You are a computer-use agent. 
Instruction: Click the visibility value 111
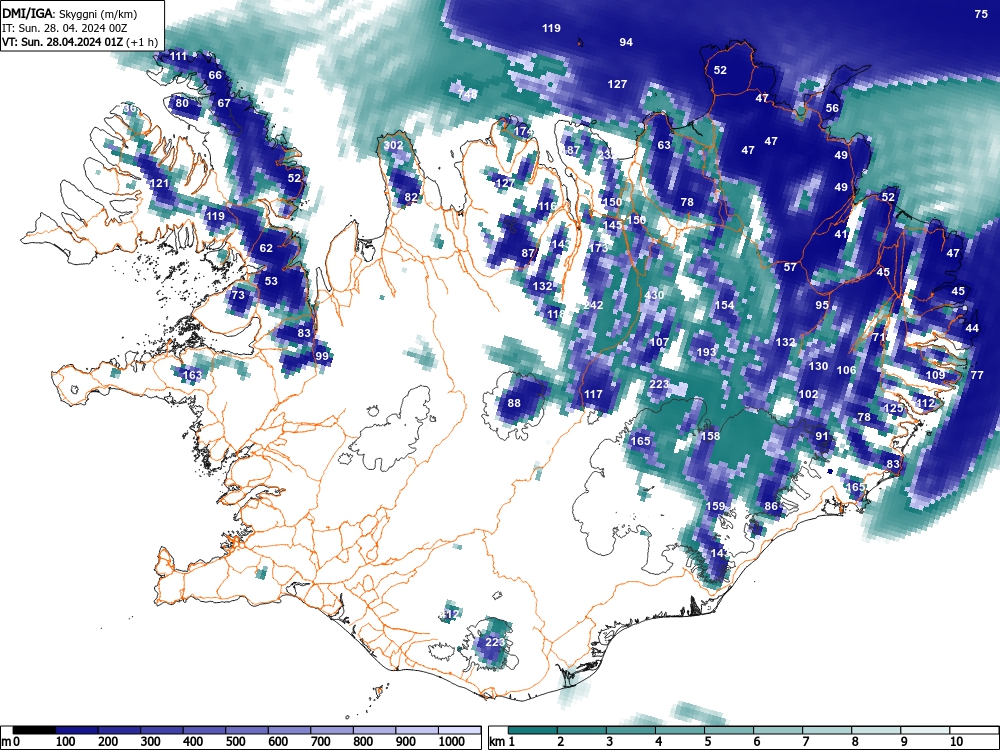178,57
